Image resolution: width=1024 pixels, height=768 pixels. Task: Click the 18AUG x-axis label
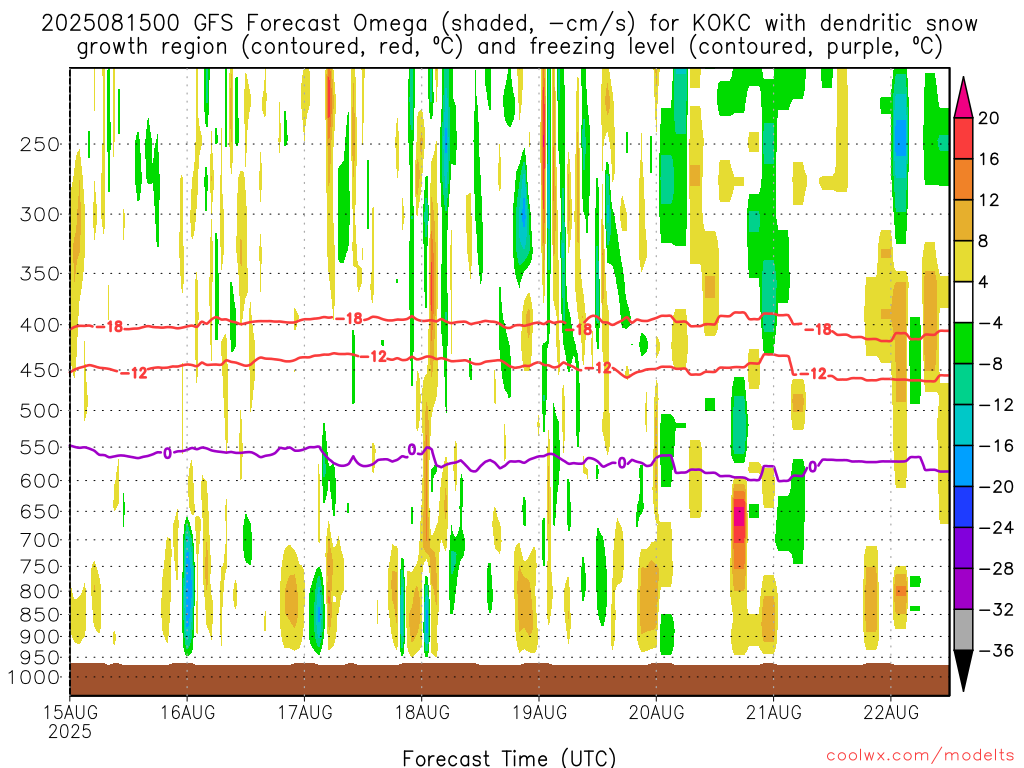tap(423, 712)
